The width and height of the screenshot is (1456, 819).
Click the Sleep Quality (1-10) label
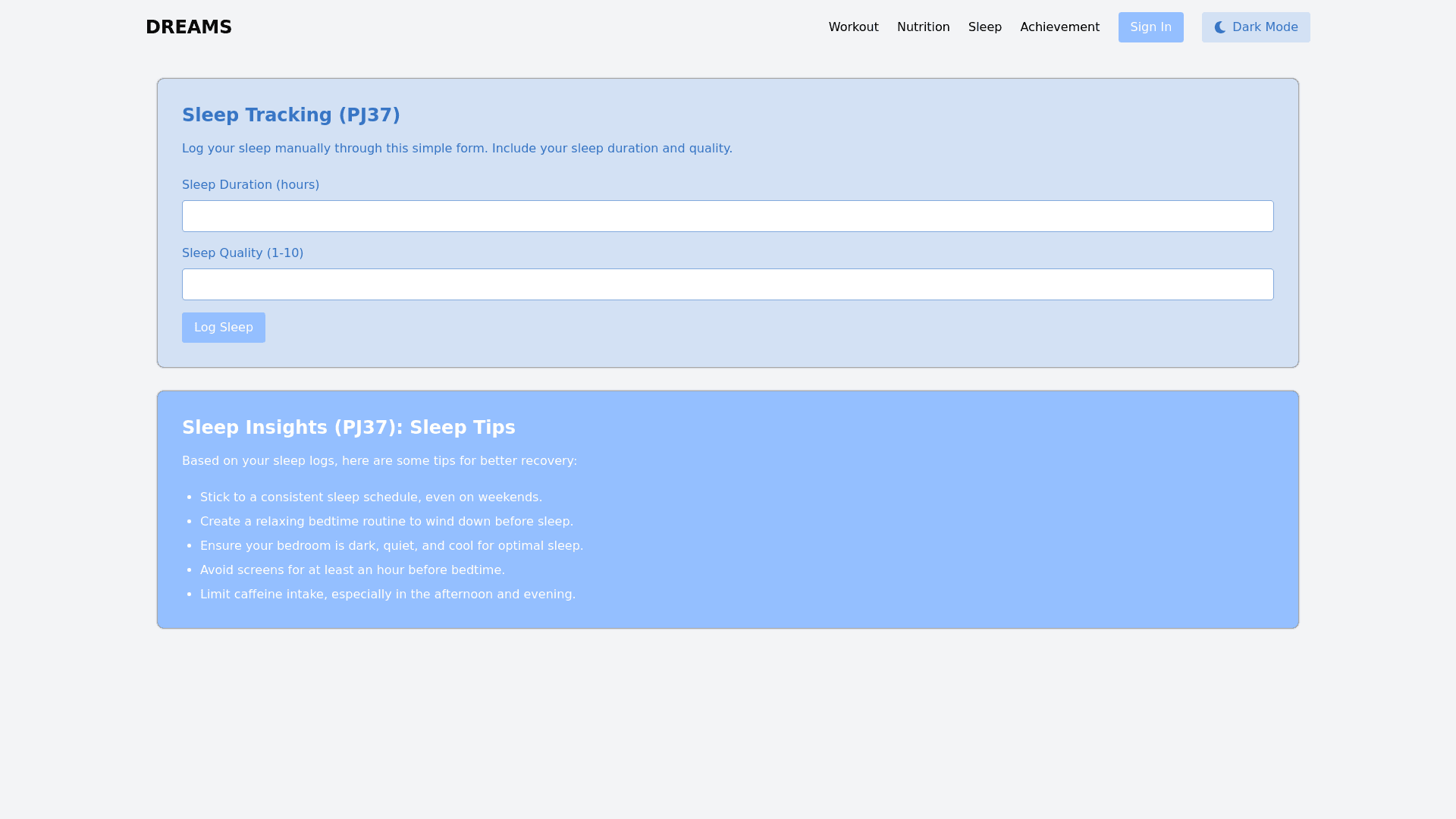coord(243,253)
